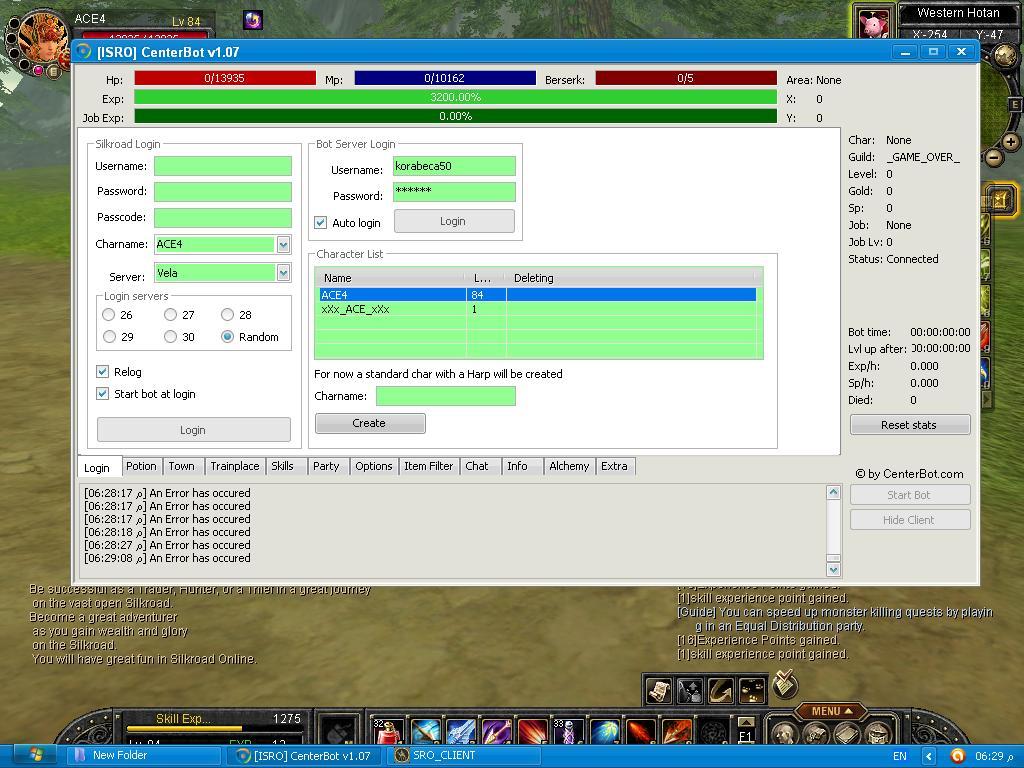Screen dimensions: 1024x768
Task: Click the glowing gold square icon beside the minimap
Action: [1000, 199]
